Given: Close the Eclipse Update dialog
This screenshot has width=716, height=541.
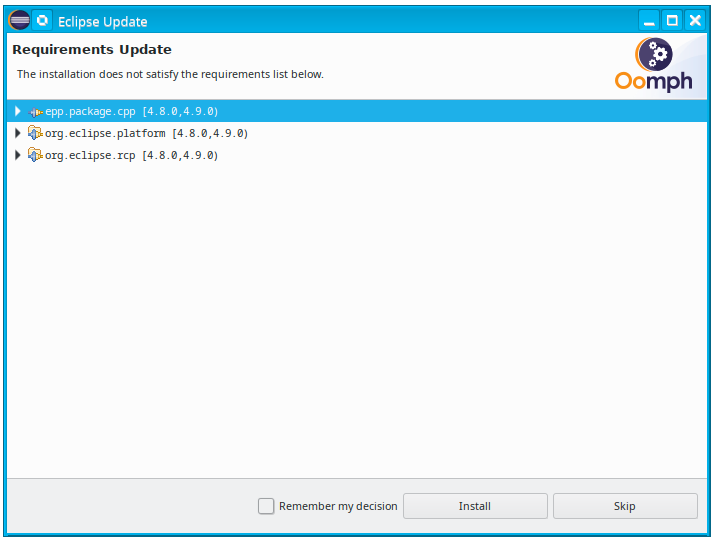Looking at the screenshot, I should point(695,21).
